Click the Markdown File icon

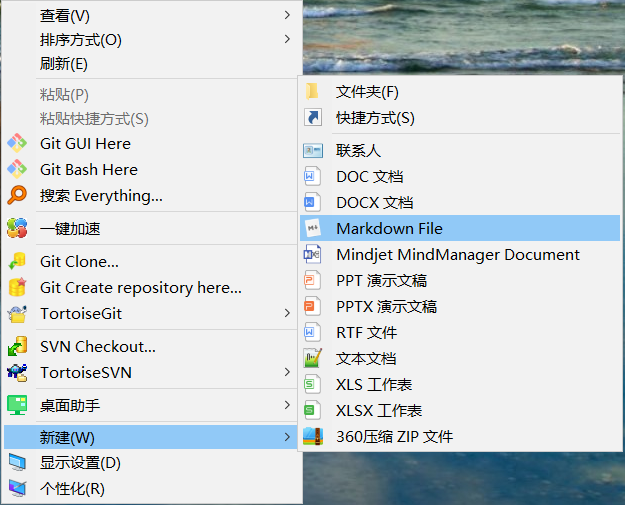click(x=313, y=228)
